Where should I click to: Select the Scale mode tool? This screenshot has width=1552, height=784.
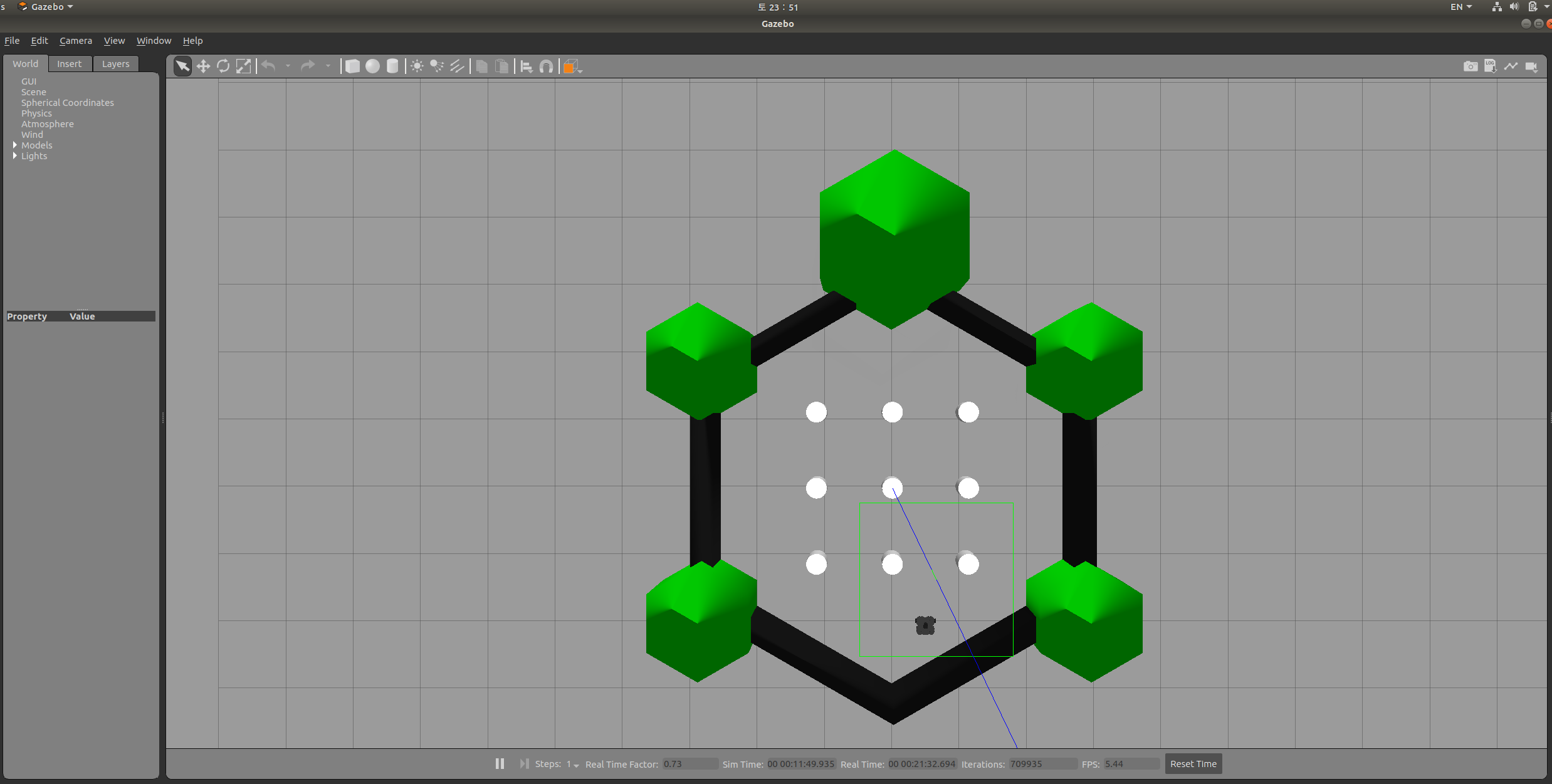coord(243,66)
